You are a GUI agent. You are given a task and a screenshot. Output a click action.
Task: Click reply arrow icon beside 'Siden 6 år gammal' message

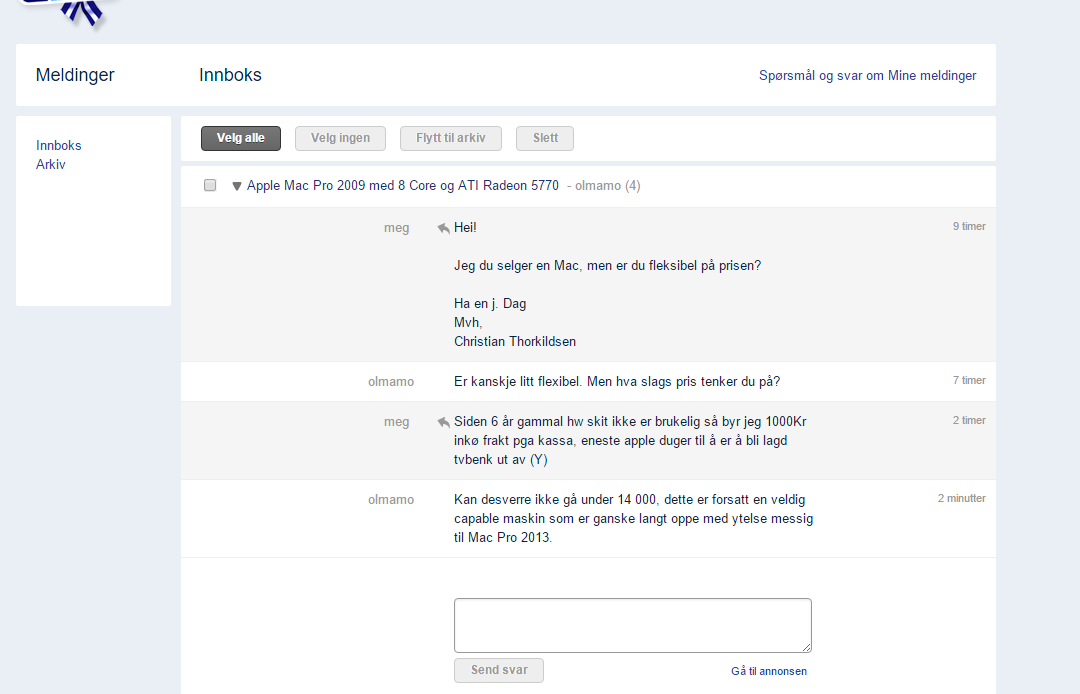pyautogui.click(x=444, y=423)
